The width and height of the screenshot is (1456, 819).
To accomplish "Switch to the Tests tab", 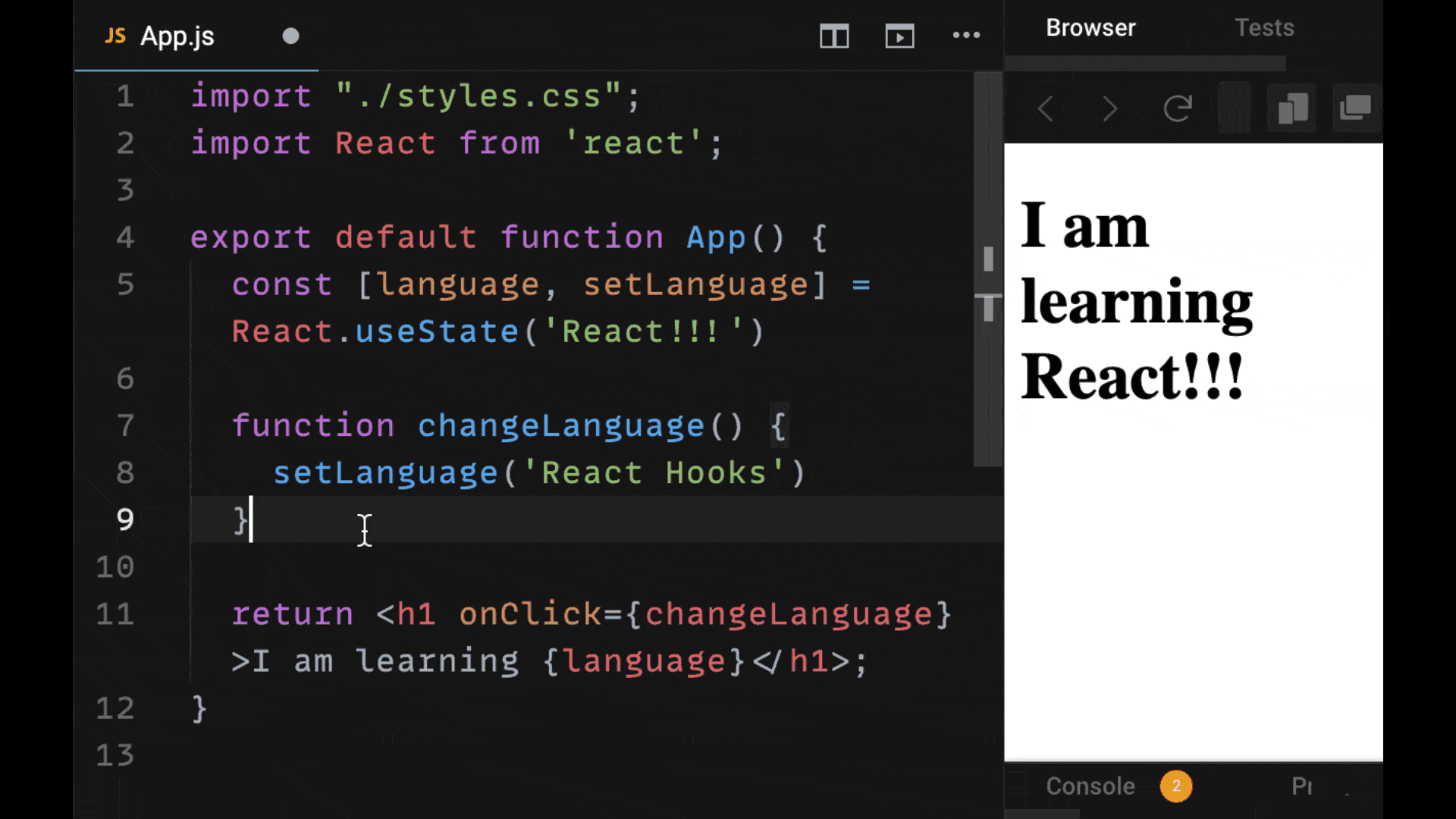I will pos(1264,28).
